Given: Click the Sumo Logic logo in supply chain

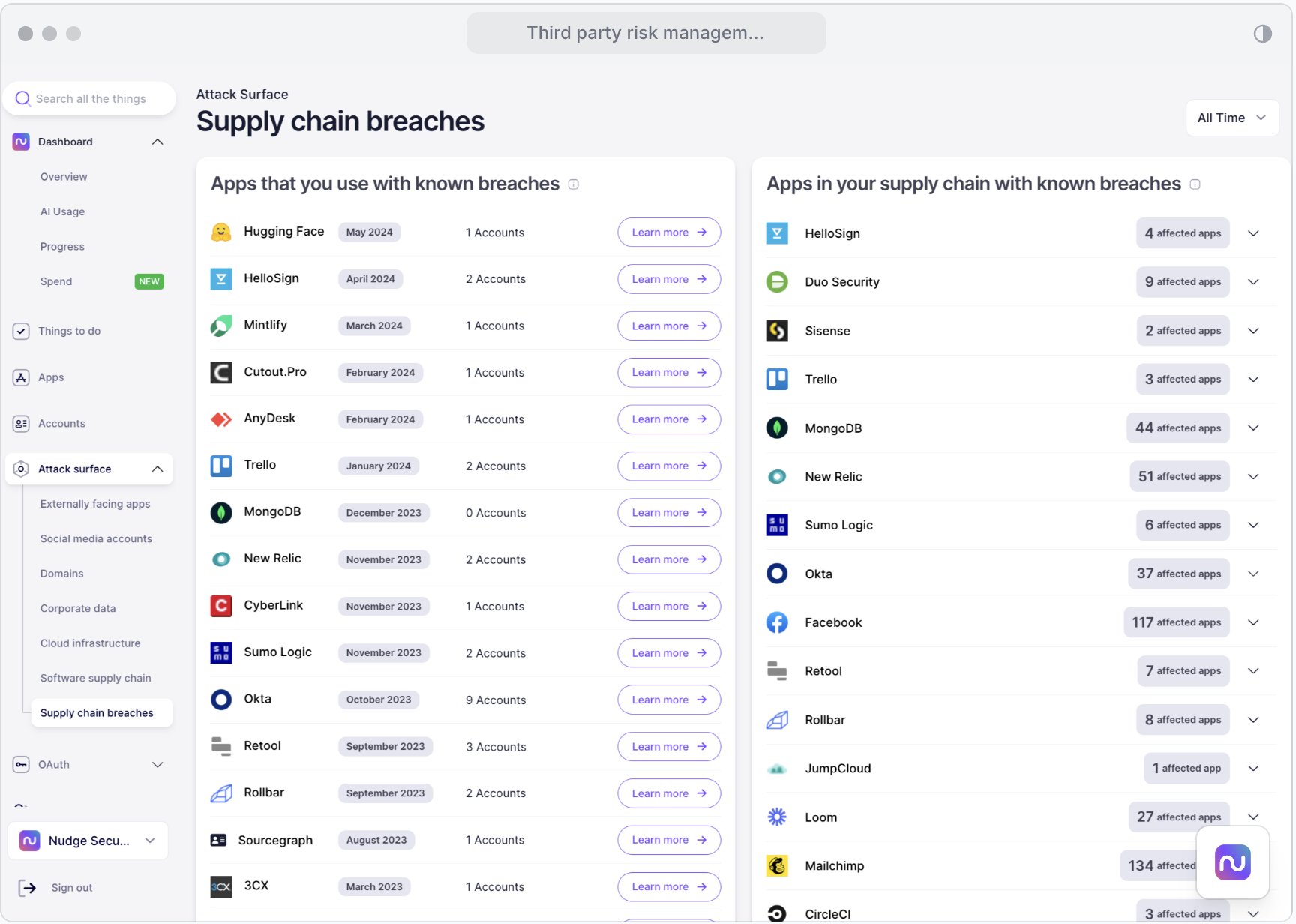Looking at the screenshot, I should (x=777, y=525).
